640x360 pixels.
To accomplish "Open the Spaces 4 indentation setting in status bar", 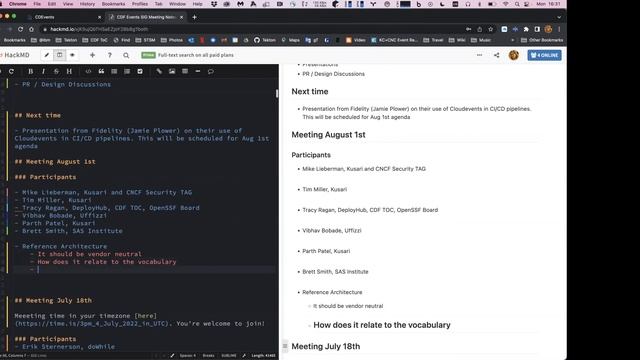I will [188, 356].
